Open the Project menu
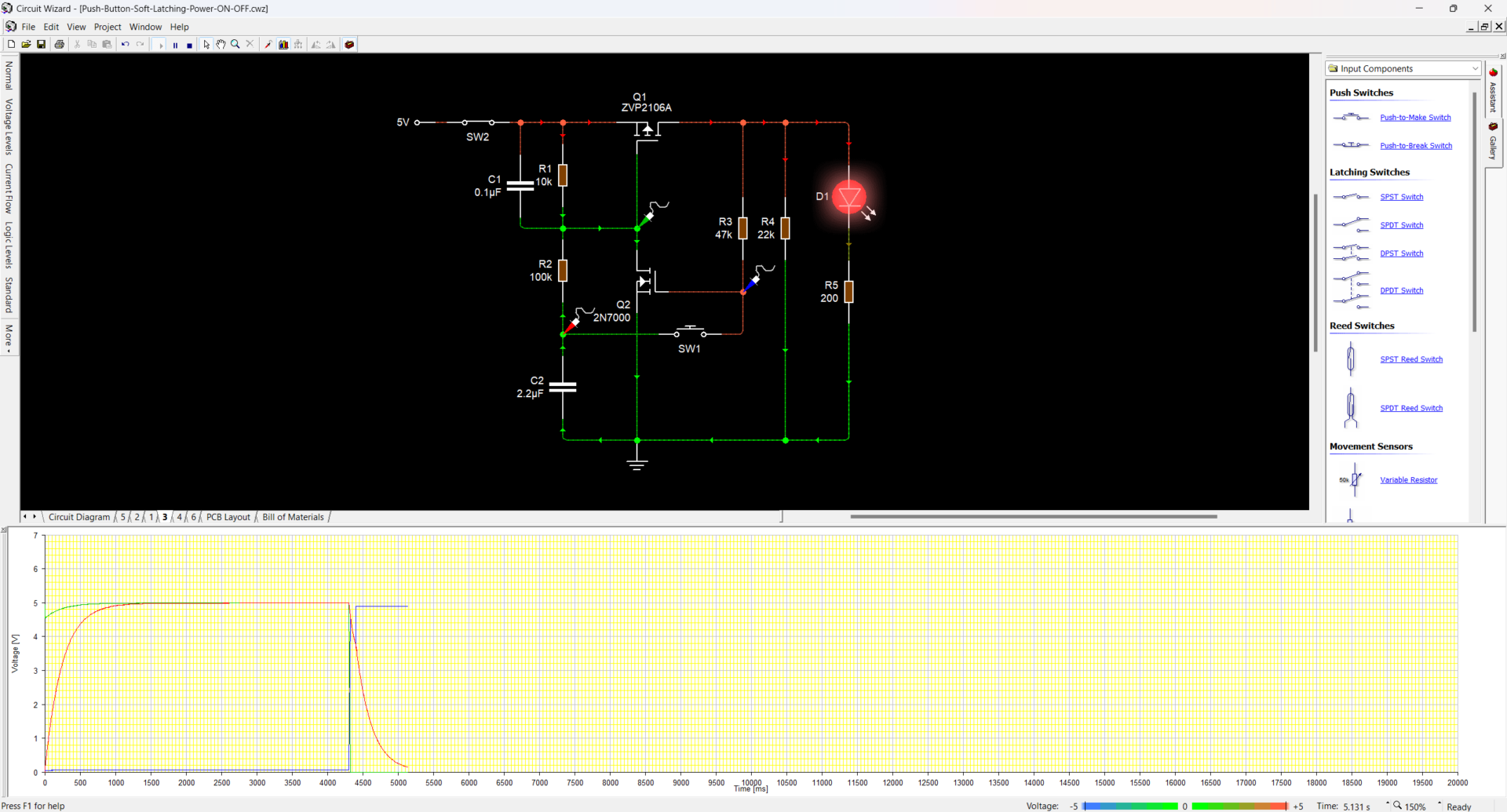The image size is (1507, 812). pyautogui.click(x=108, y=26)
